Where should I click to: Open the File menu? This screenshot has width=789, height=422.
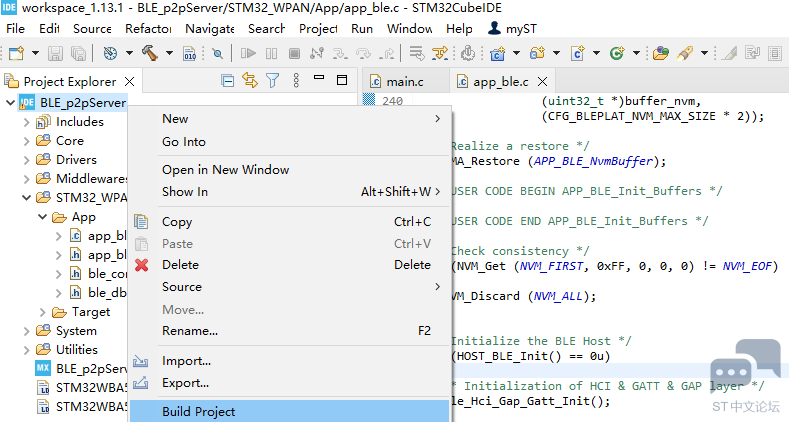point(16,29)
